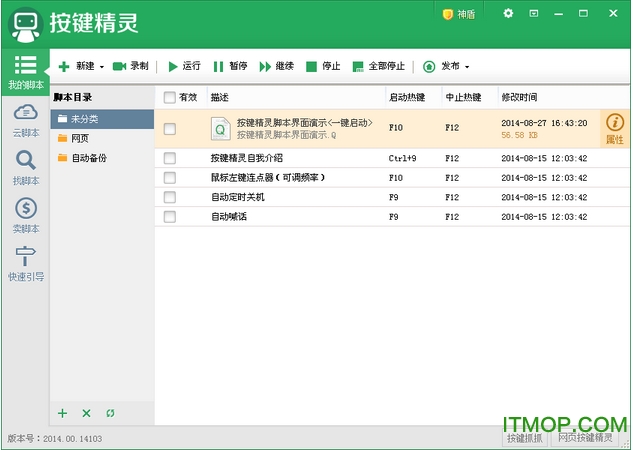
Task: Toggle the 有效 select-all header checkbox
Action: [169, 97]
